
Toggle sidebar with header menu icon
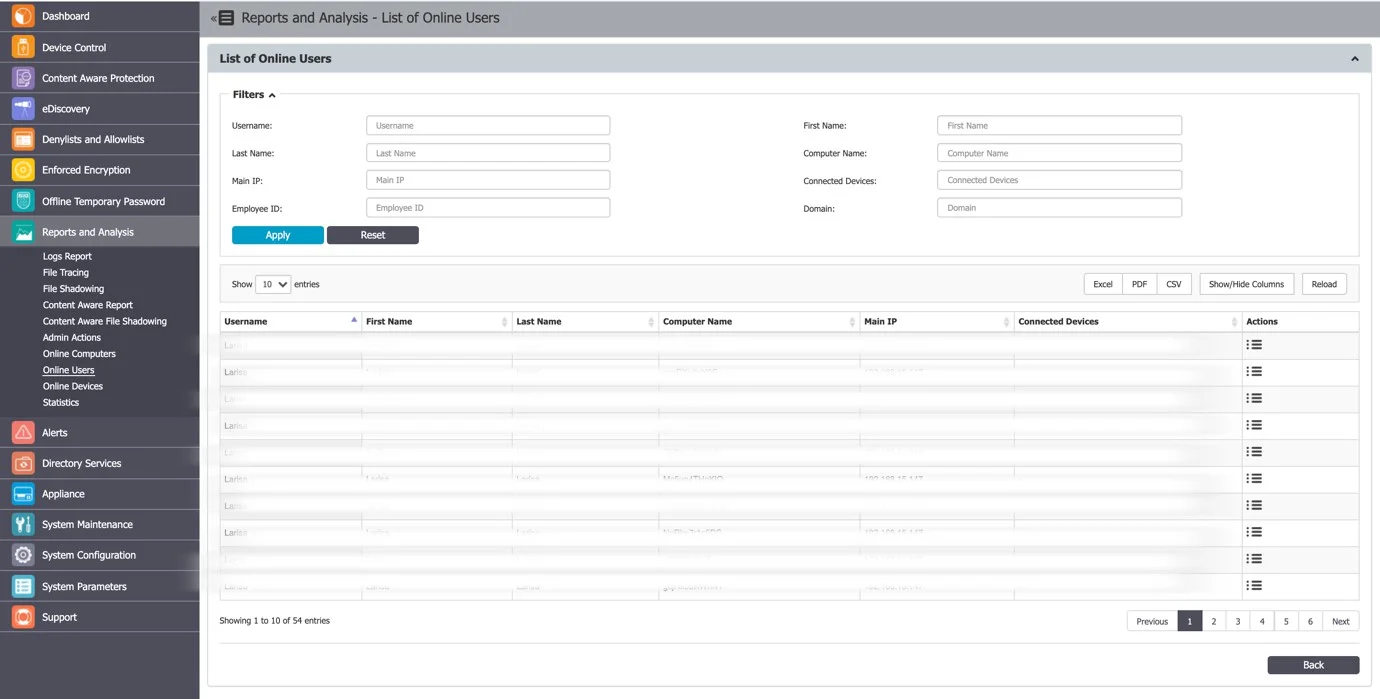tap(224, 18)
